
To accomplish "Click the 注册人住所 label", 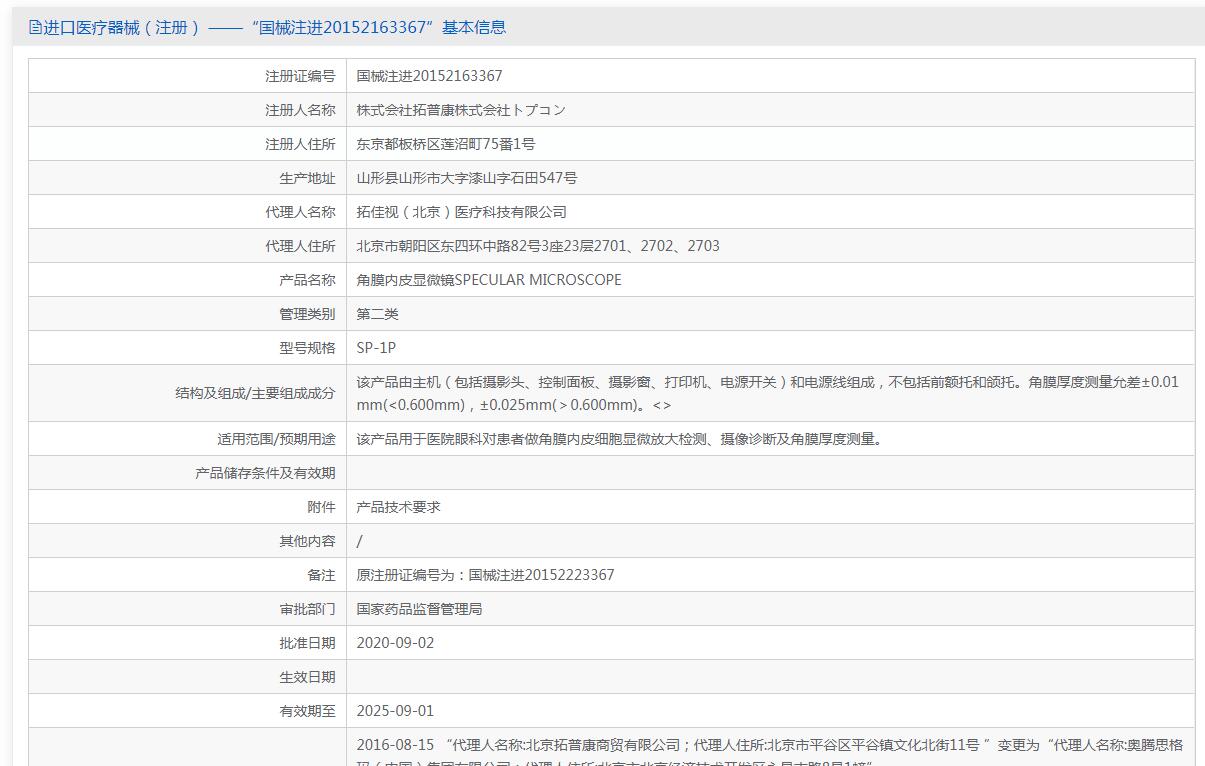I will (300, 144).
